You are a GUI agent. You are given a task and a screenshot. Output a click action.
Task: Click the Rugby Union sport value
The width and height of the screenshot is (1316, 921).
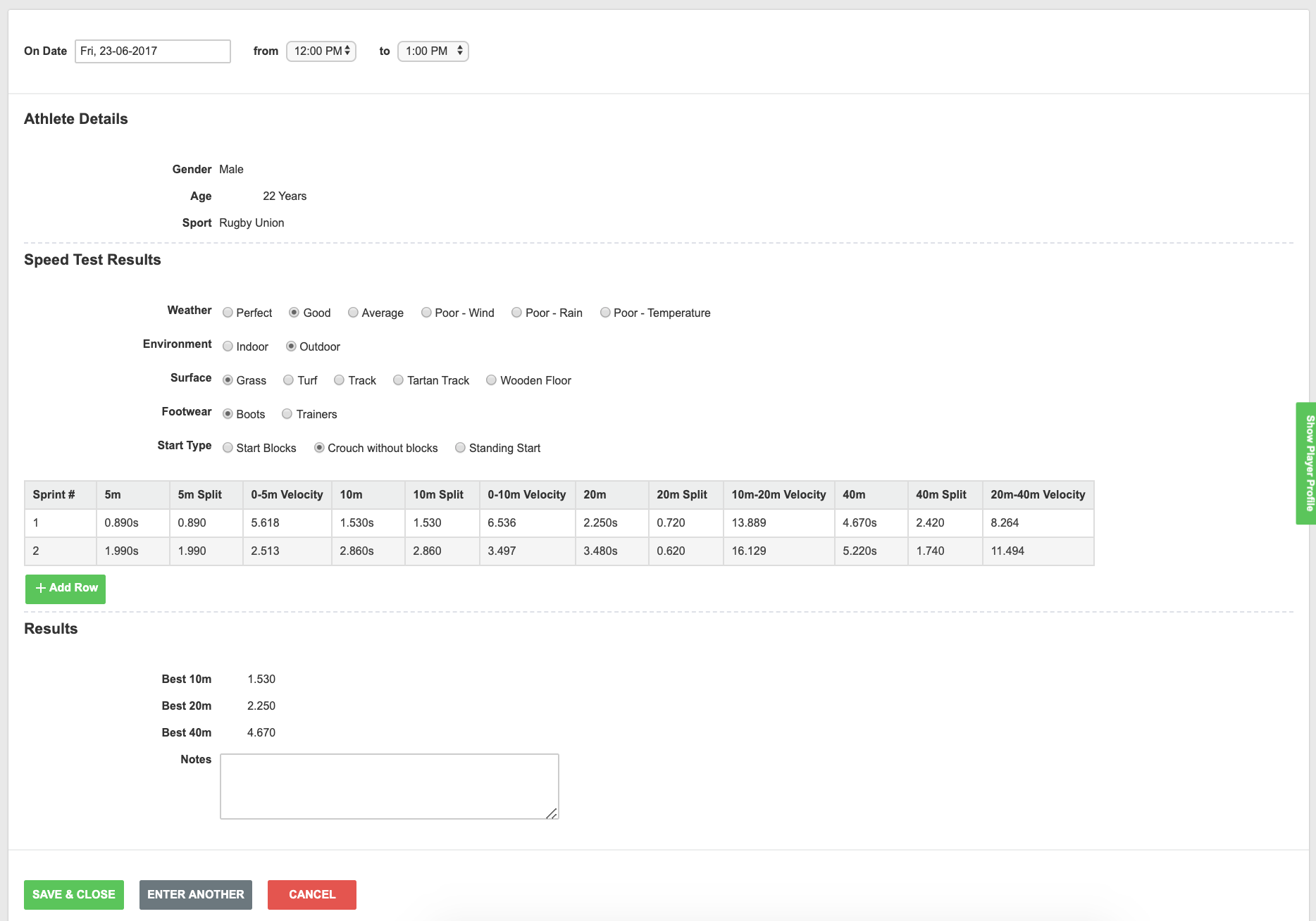click(x=252, y=223)
